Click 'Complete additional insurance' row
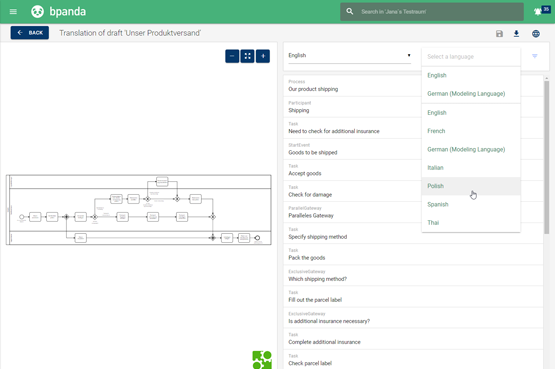This screenshot has width=555, height=369. click(413, 338)
